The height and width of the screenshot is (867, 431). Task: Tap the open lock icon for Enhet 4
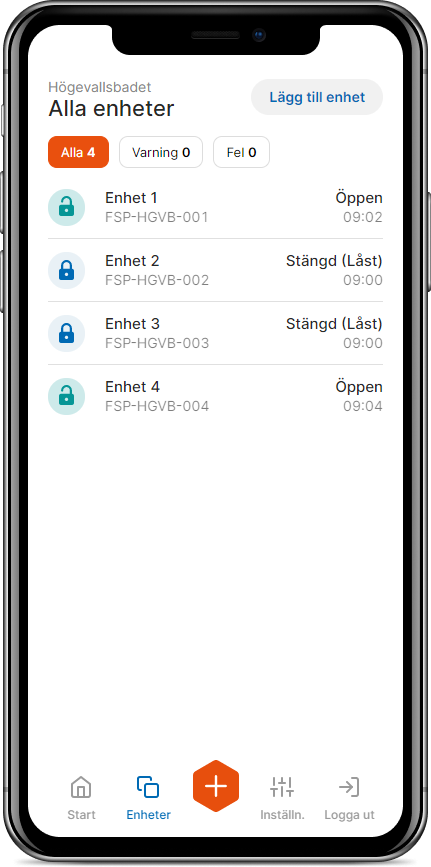[x=66, y=396]
